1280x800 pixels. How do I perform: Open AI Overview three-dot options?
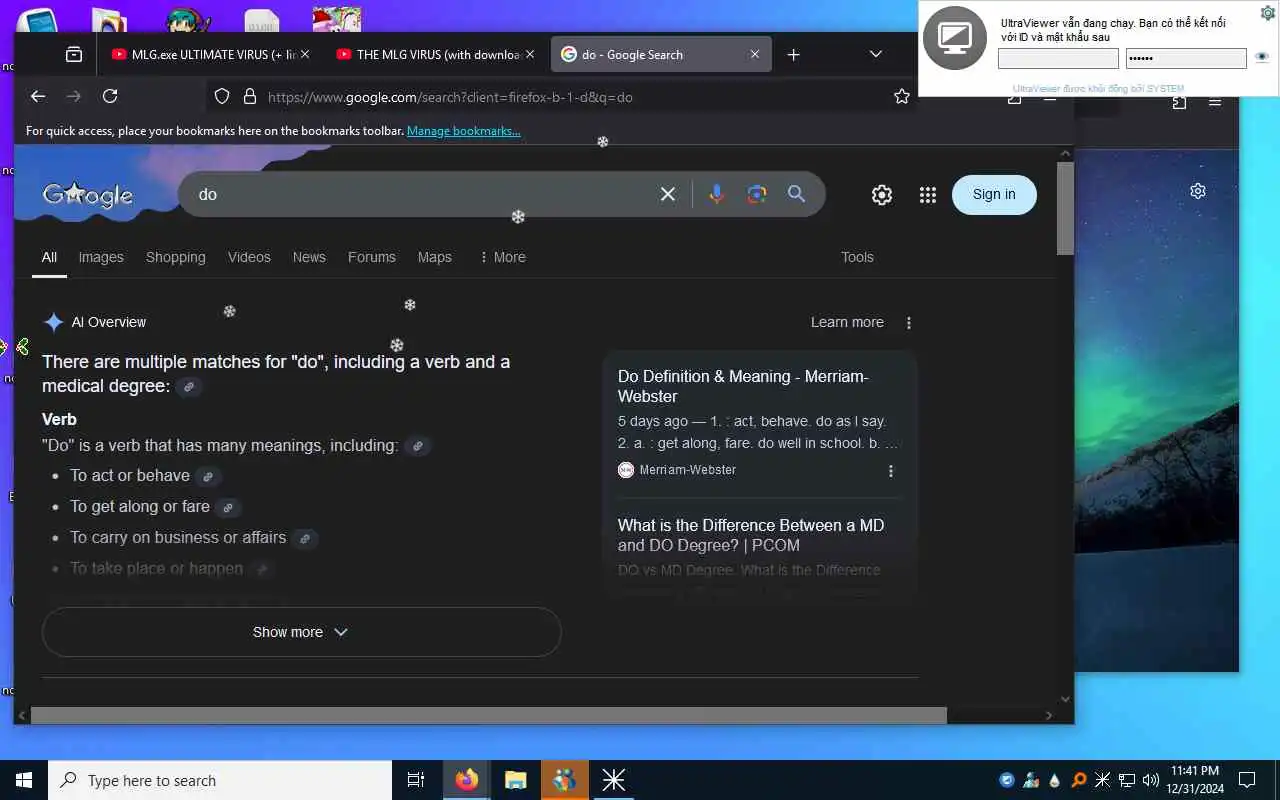tap(908, 323)
